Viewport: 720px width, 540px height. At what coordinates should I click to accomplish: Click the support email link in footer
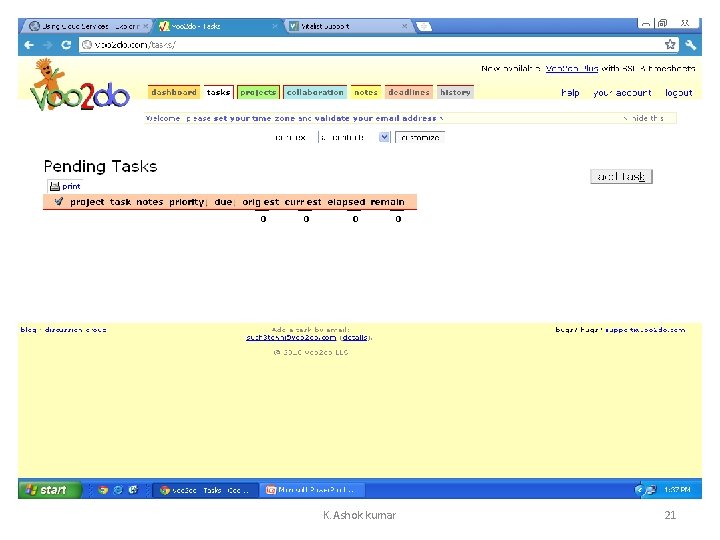(646, 330)
